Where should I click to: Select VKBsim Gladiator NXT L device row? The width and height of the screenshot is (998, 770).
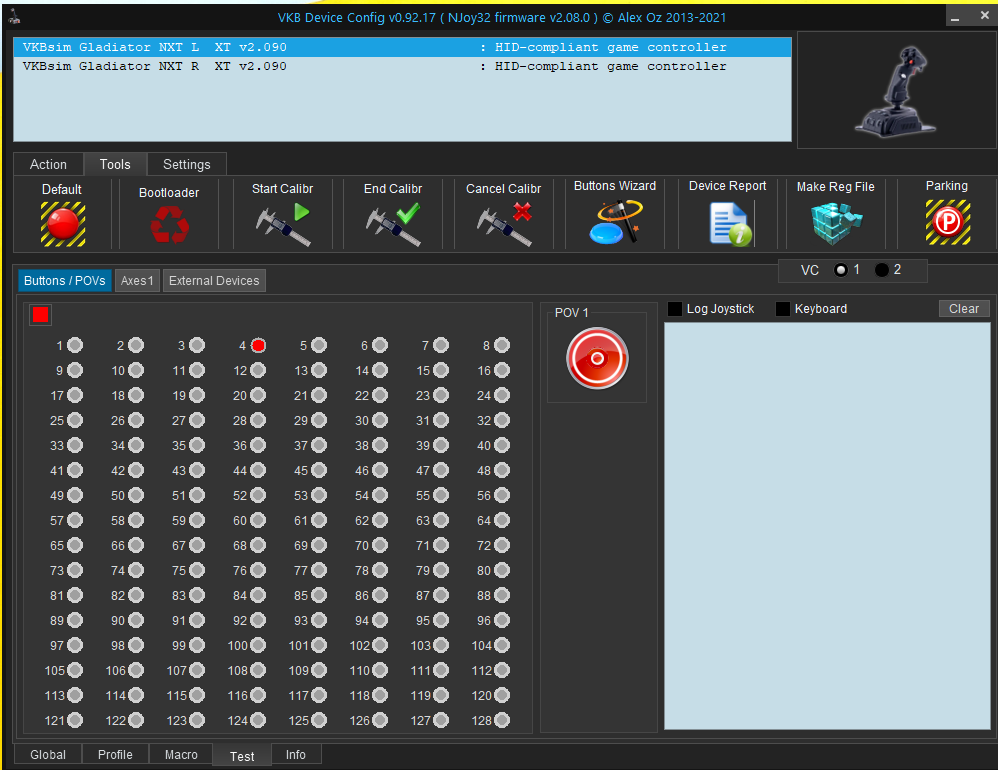coord(402,47)
